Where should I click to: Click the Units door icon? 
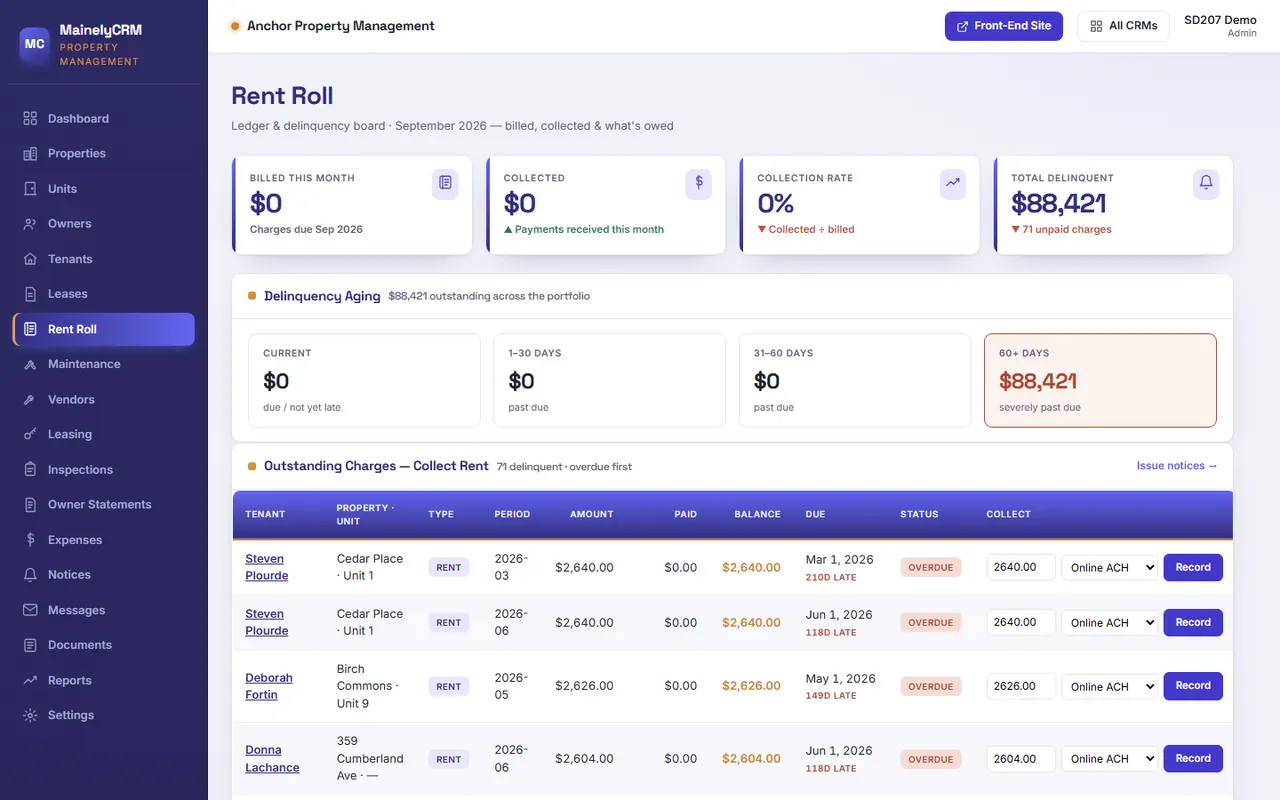click(x=30, y=188)
